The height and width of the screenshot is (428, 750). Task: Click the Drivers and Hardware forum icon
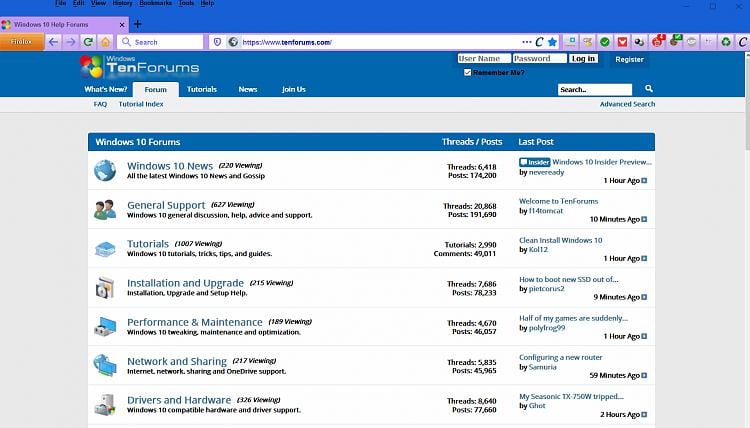pos(105,405)
